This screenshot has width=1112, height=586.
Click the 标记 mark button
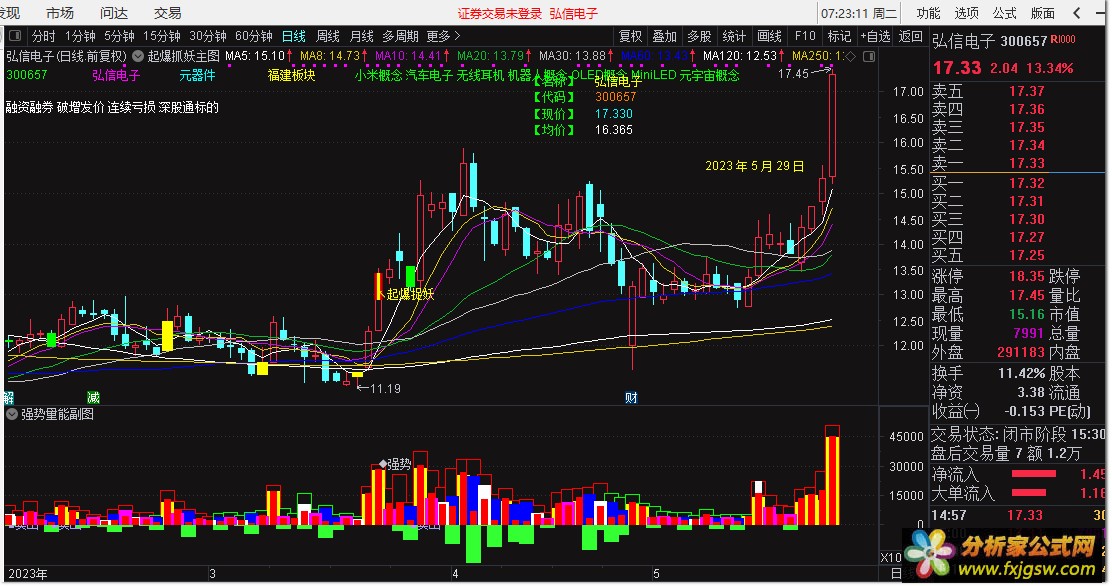[x=839, y=35]
